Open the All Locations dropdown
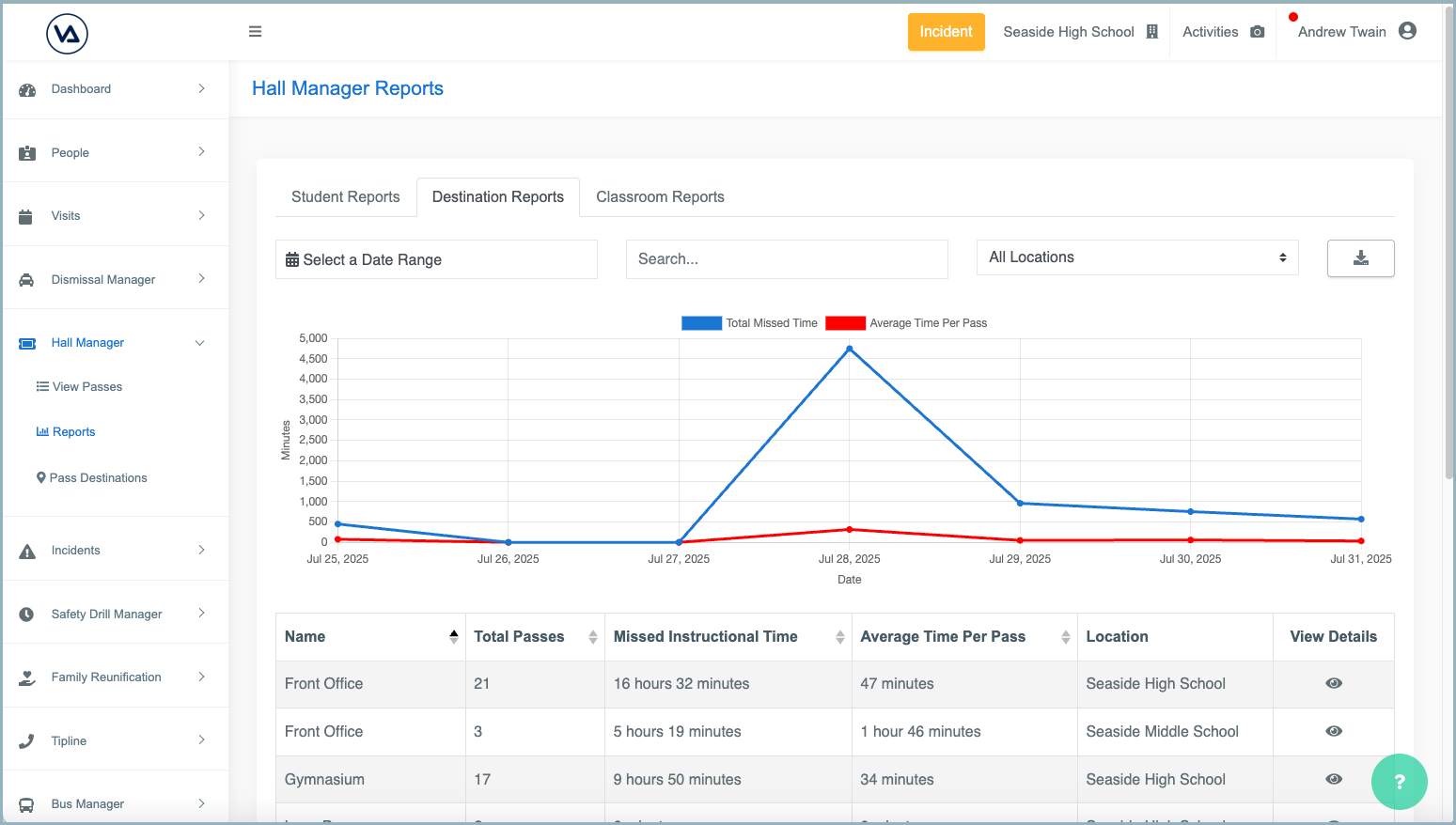Screen dimensions: 1456x825 click(1137, 257)
